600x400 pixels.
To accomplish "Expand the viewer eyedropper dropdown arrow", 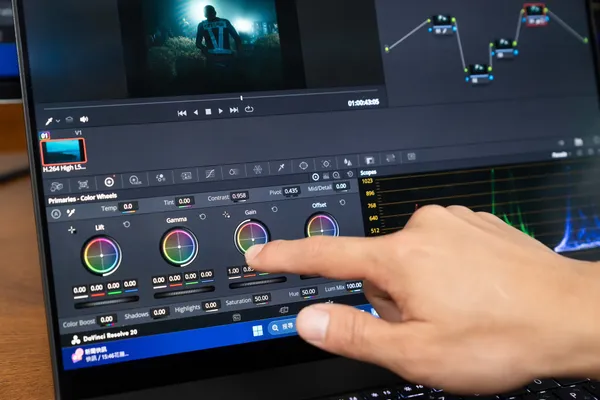I will coord(58,121).
